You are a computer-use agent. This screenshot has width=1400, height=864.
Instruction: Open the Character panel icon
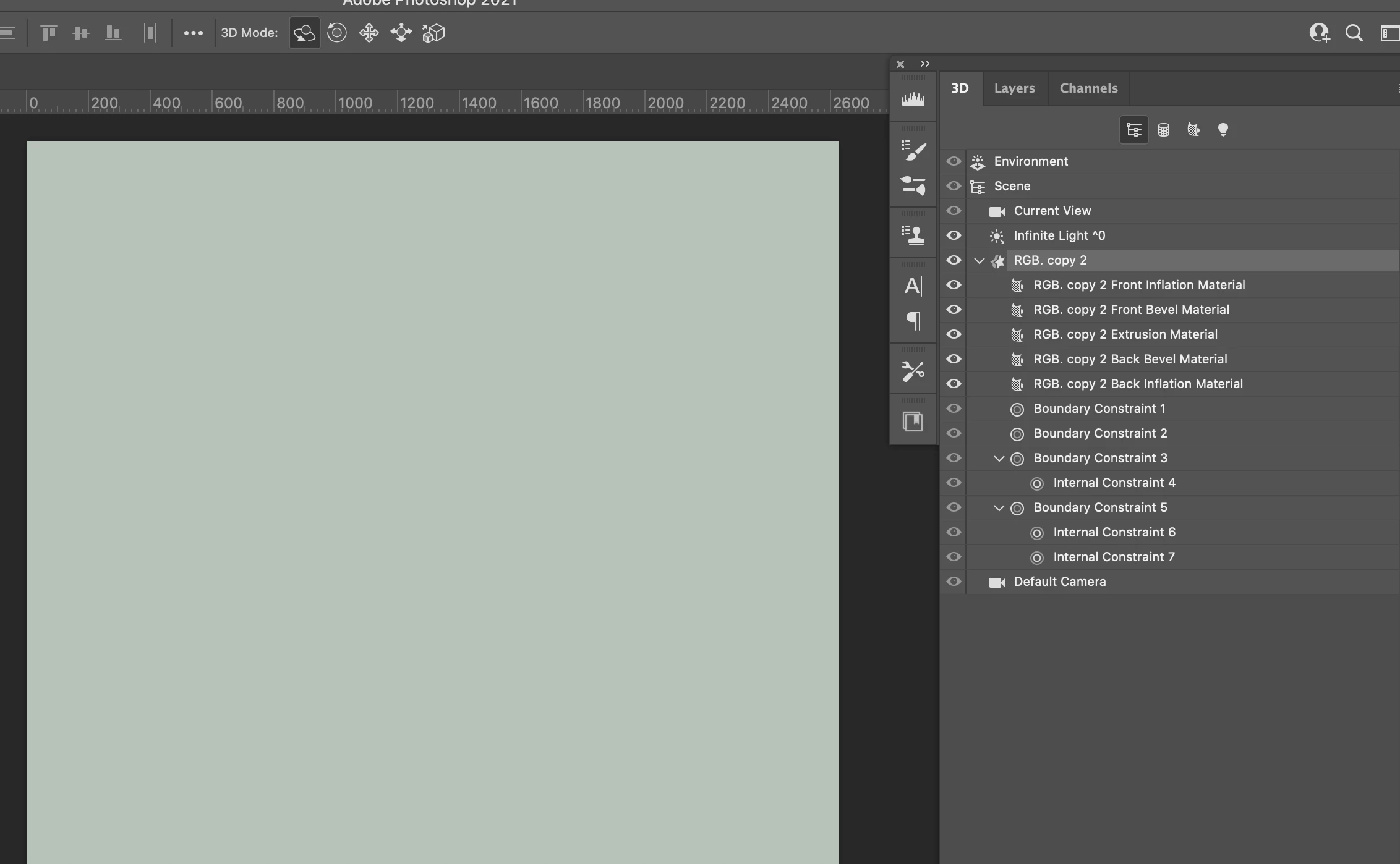coord(913,286)
